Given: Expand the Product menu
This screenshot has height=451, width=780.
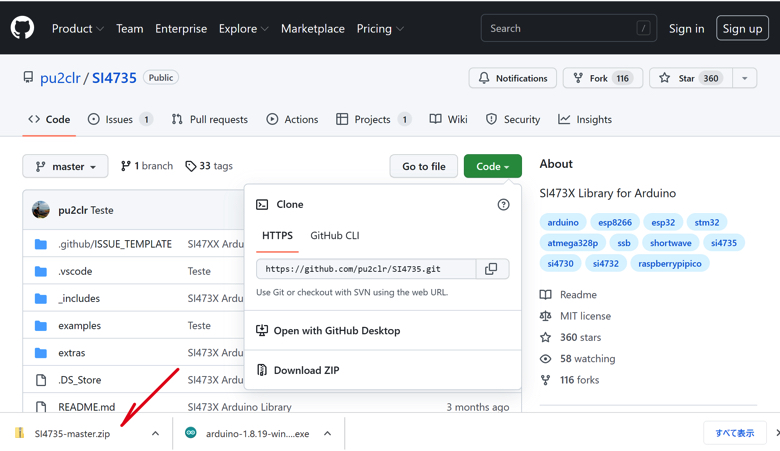Looking at the screenshot, I should click(x=78, y=29).
